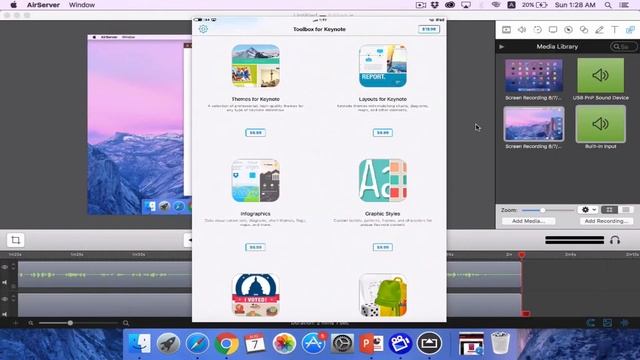Screen dimensions: 640x360
Task: Click the Media Library search field
Action: tap(624, 47)
